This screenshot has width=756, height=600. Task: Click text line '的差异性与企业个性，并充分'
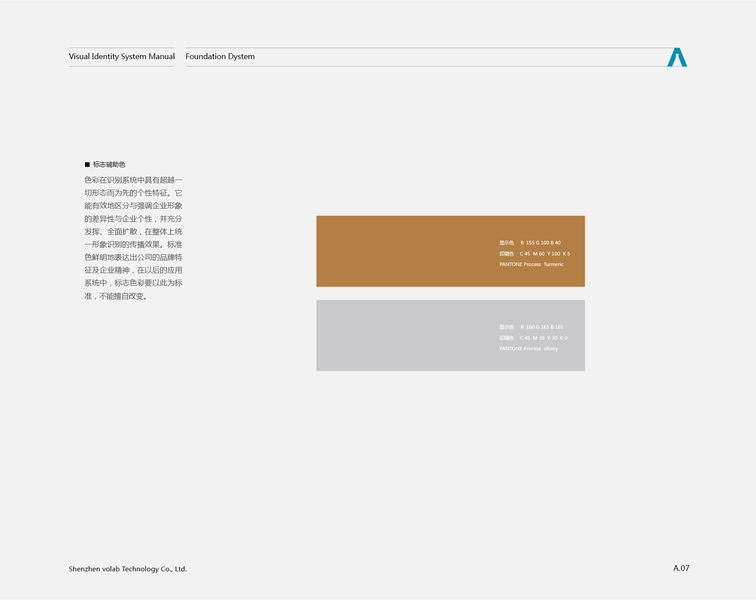[134, 218]
